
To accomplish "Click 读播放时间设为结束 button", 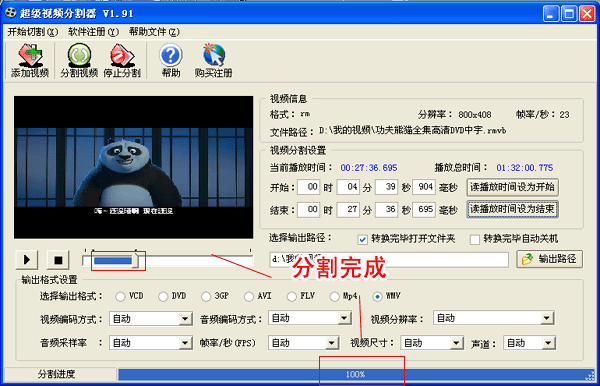I will 512,209.
